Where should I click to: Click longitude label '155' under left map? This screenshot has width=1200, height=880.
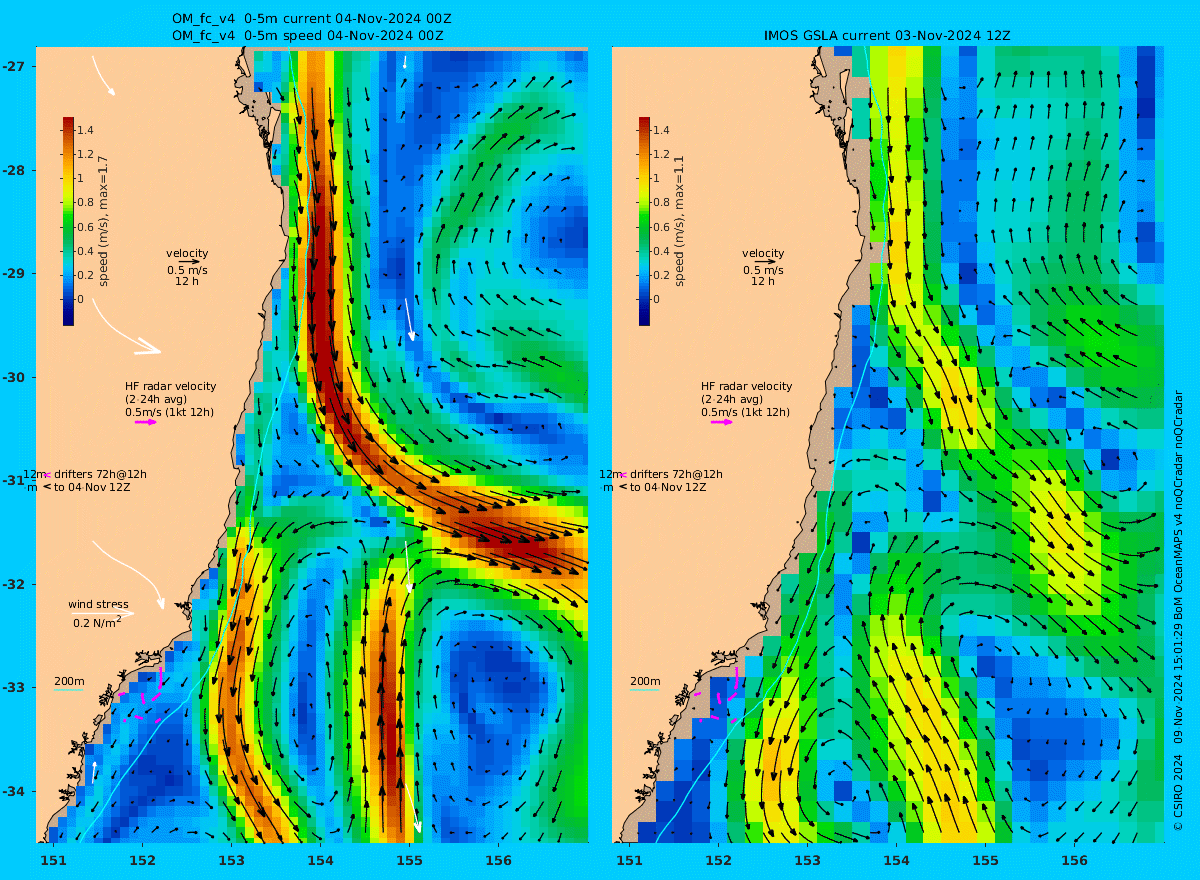tap(409, 860)
